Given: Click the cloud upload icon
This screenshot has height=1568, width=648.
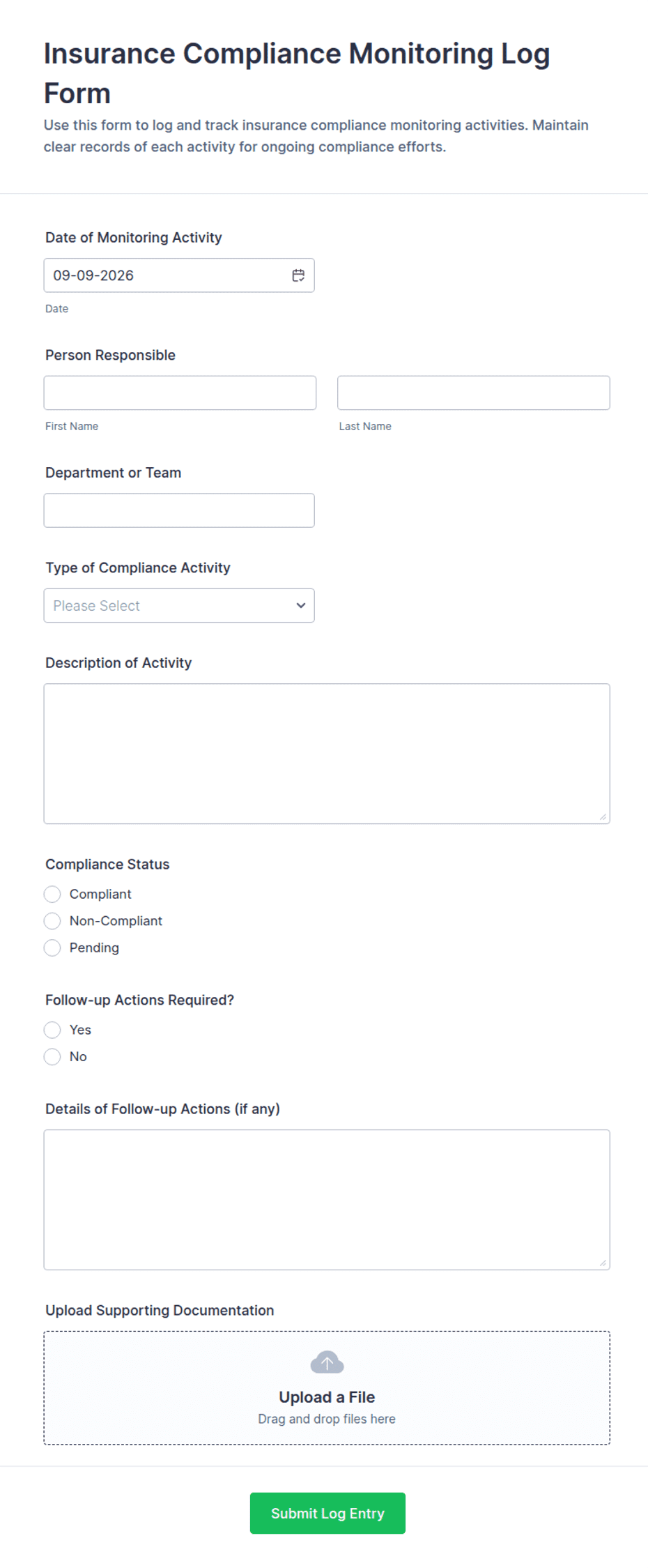Looking at the screenshot, I should pyautogui.click(x=327, y=1362).
